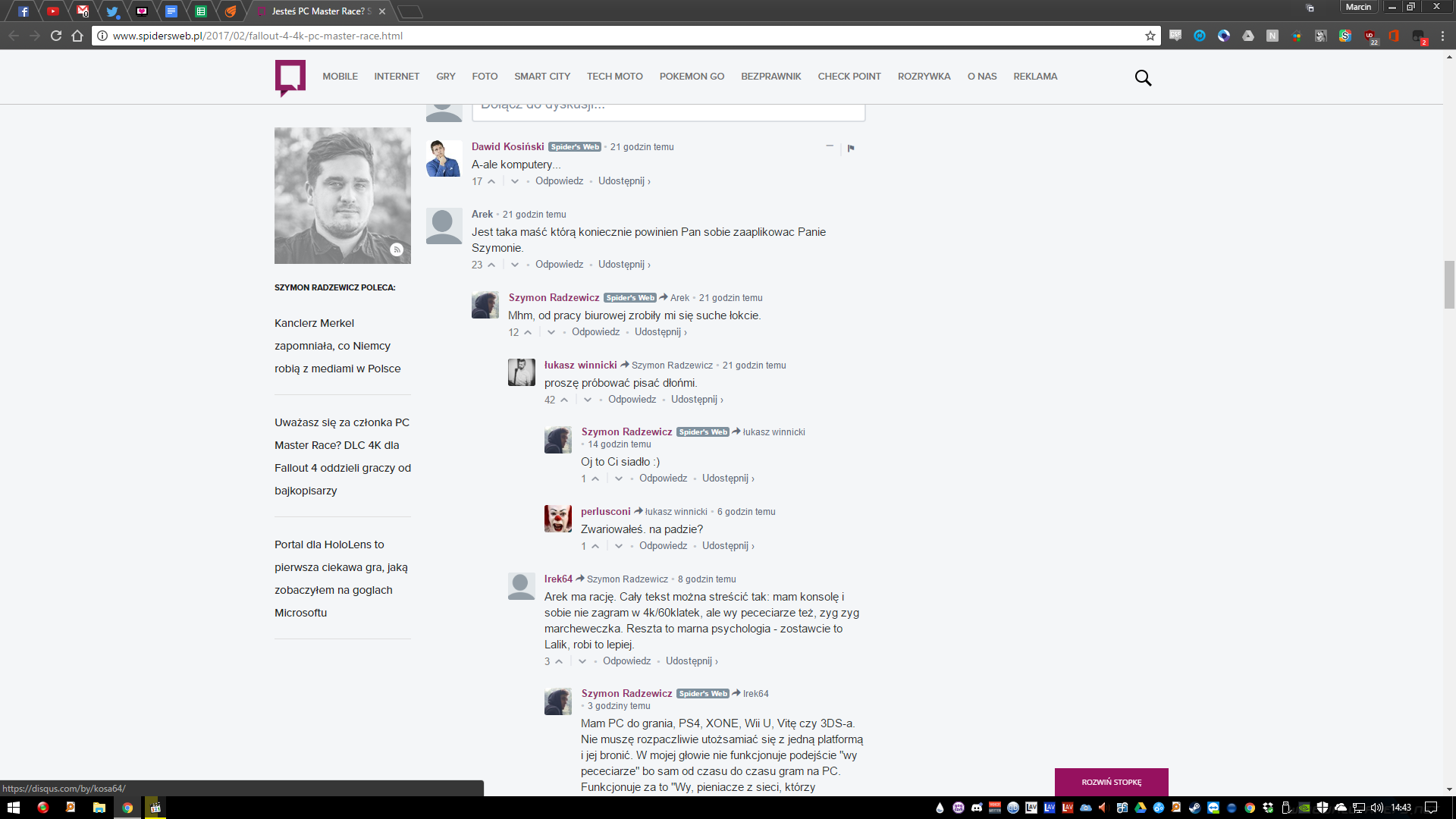Downvote Dawid Kosiński's comment

515,181
